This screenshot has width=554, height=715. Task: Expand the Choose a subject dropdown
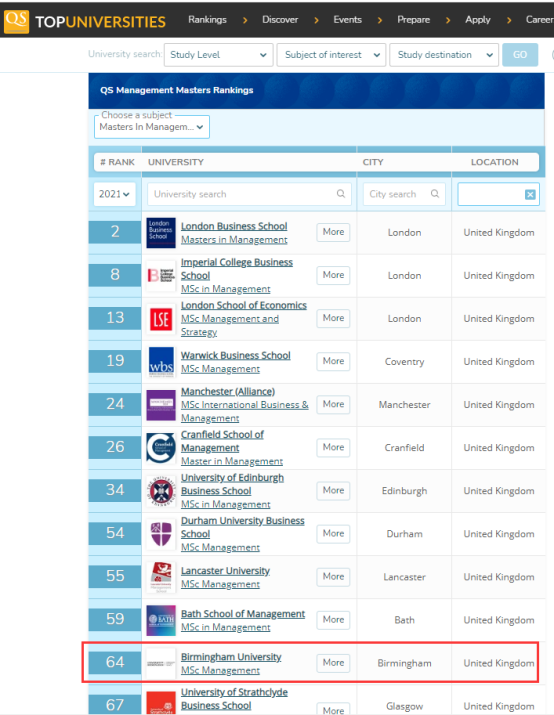pos(152,127)
